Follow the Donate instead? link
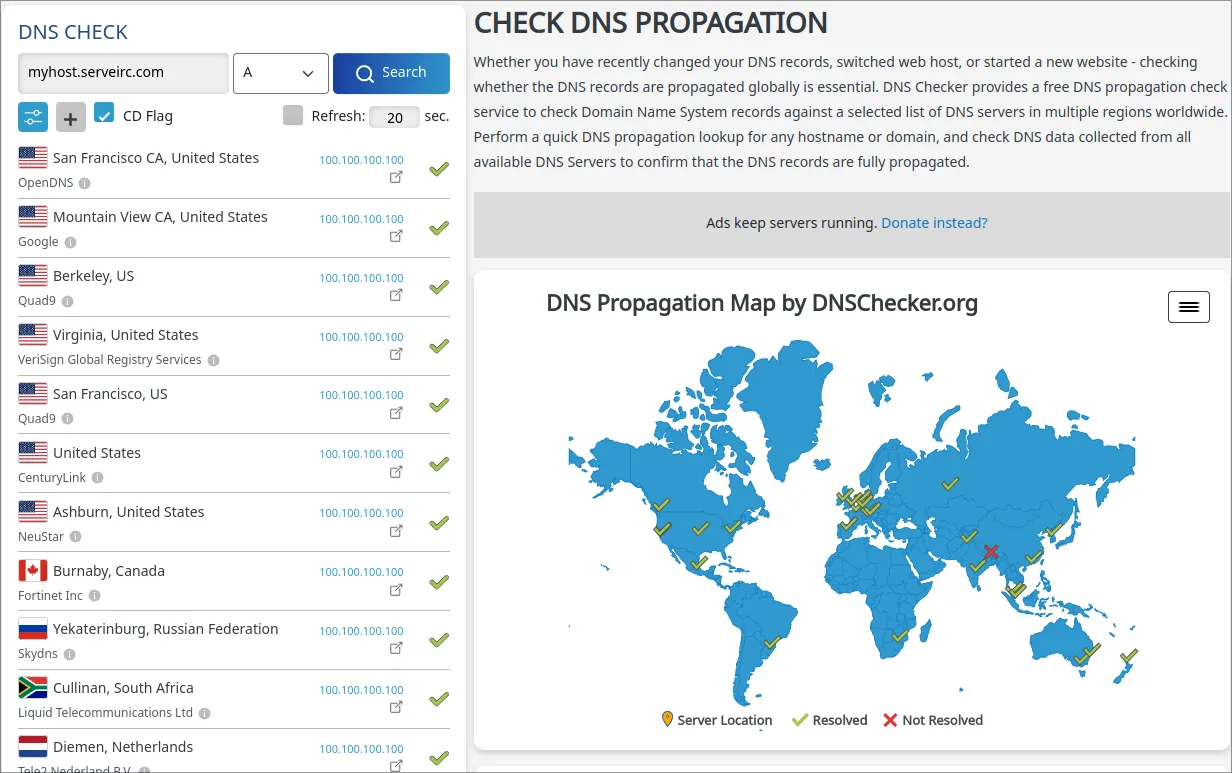 pyautogui.click(x=934, y=223)
